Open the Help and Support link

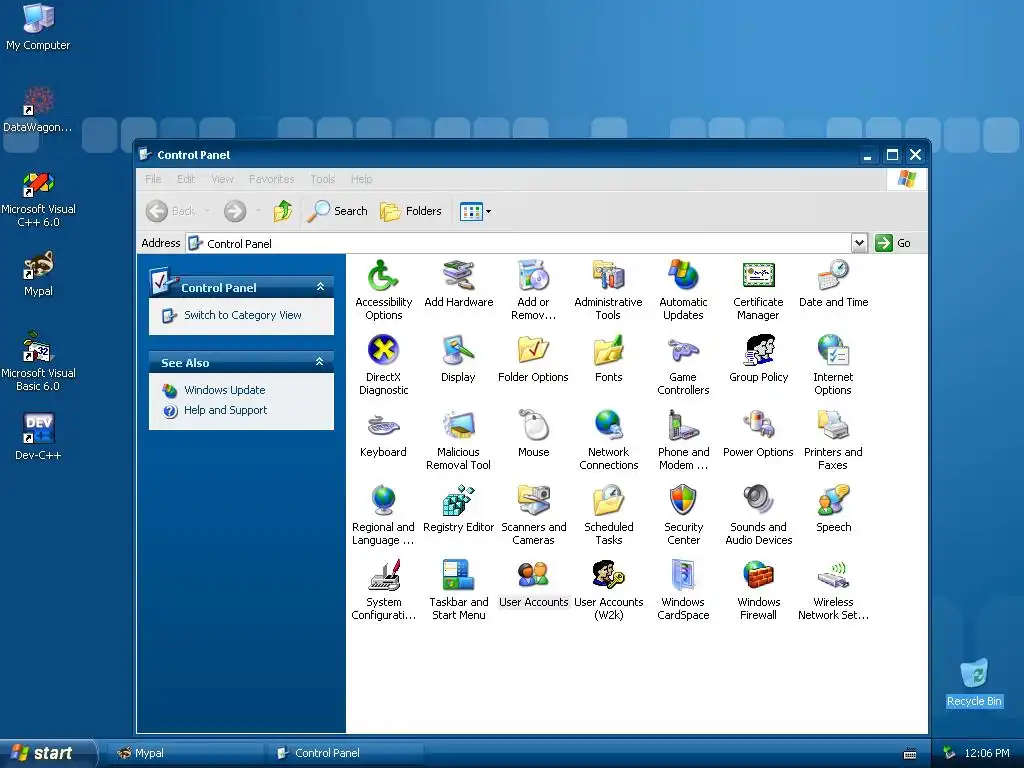click(225, 410)
